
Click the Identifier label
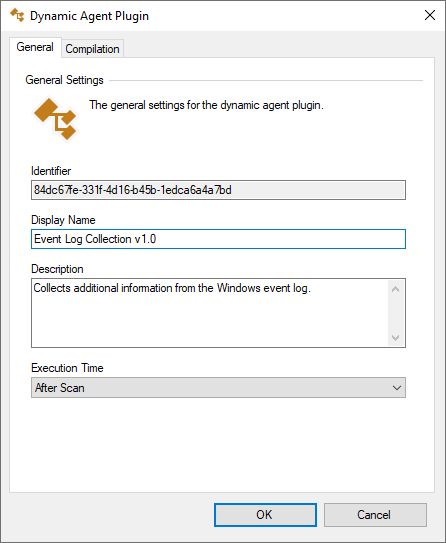pyautogui.click(x=51, y=171)
